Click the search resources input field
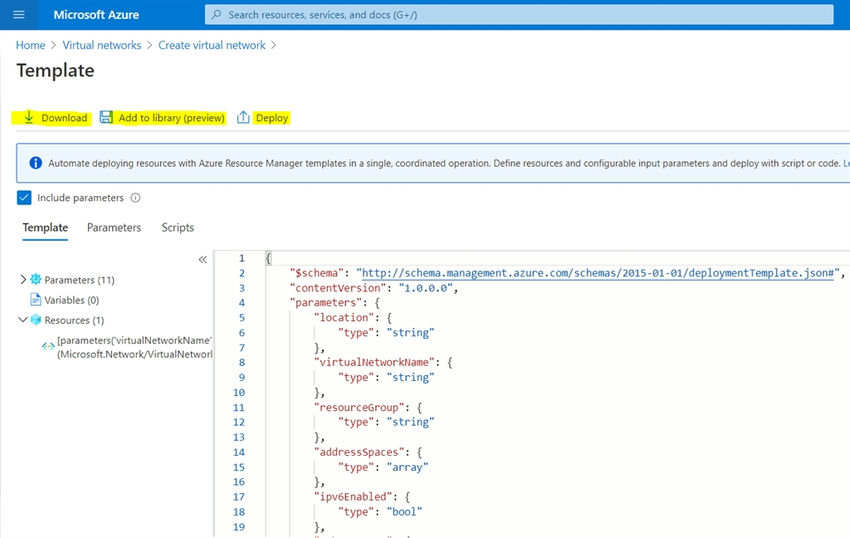 pos(520,15)
